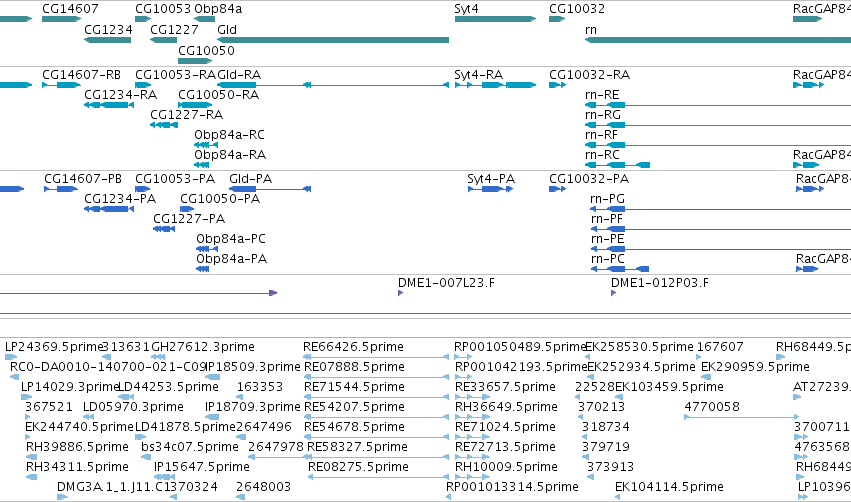Click the rn-RF transcript label
The width and height of the screenshot is (851, 502).
point(601,135)
